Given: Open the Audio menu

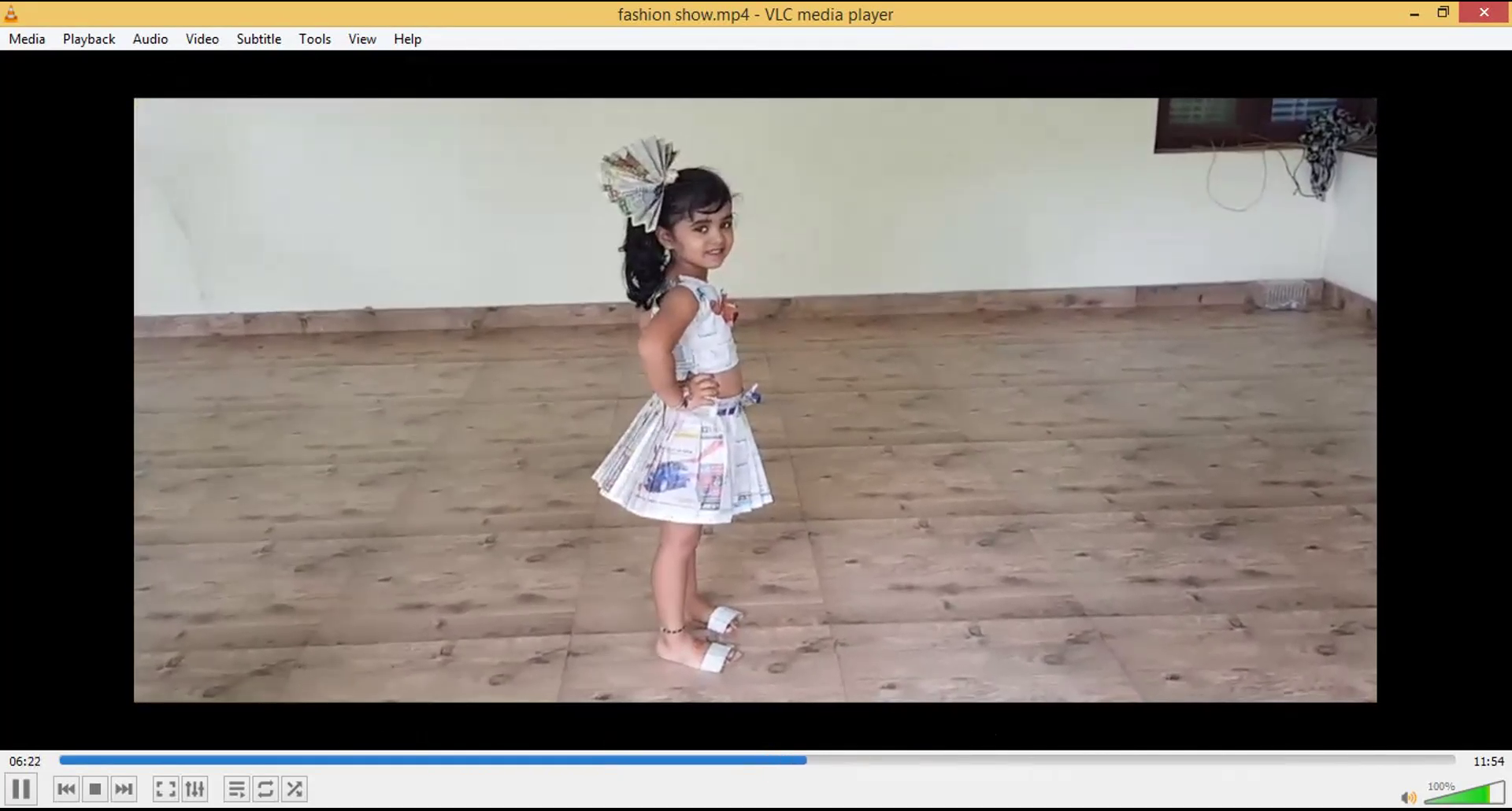Looking at the screenshot, I should 150,39.
